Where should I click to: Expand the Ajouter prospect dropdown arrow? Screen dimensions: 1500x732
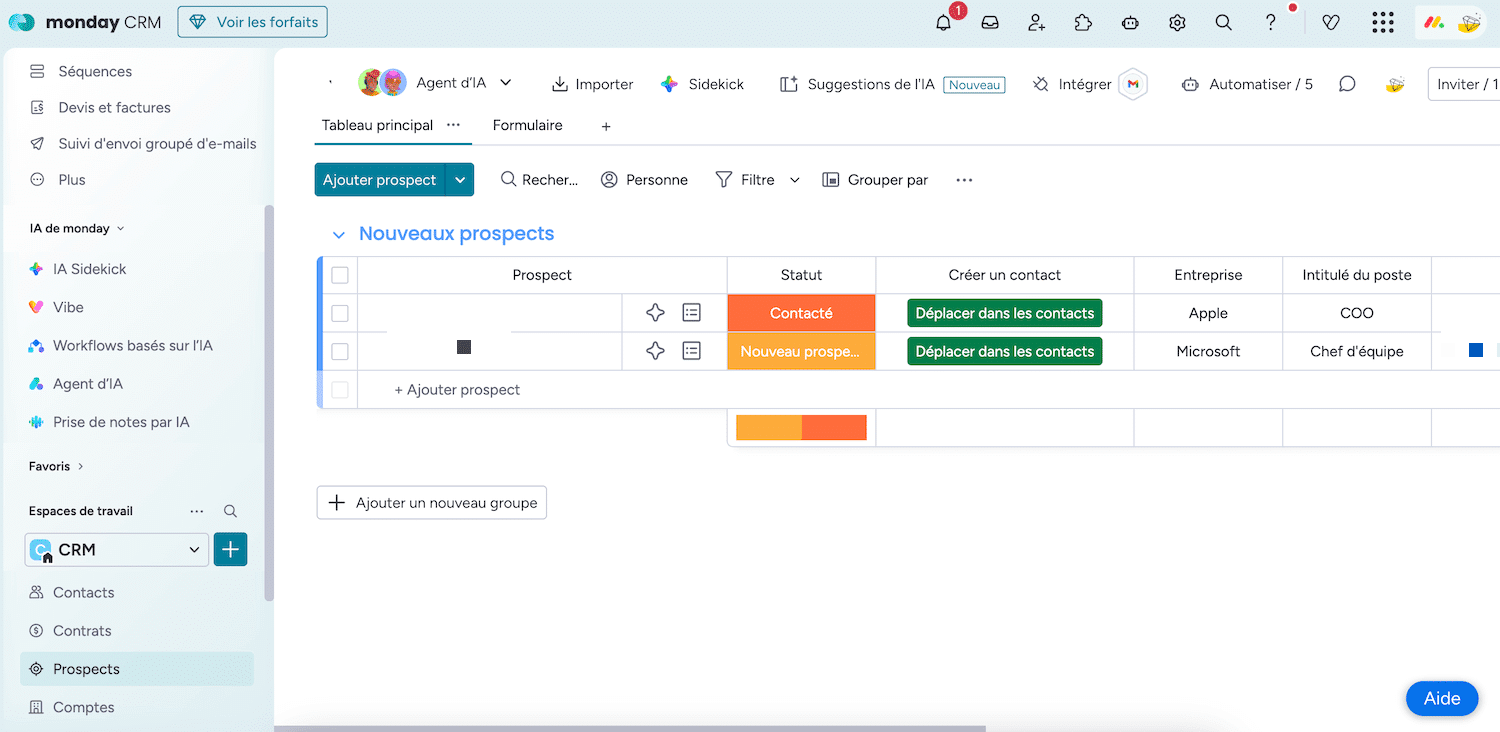click(x=460, y=180)
